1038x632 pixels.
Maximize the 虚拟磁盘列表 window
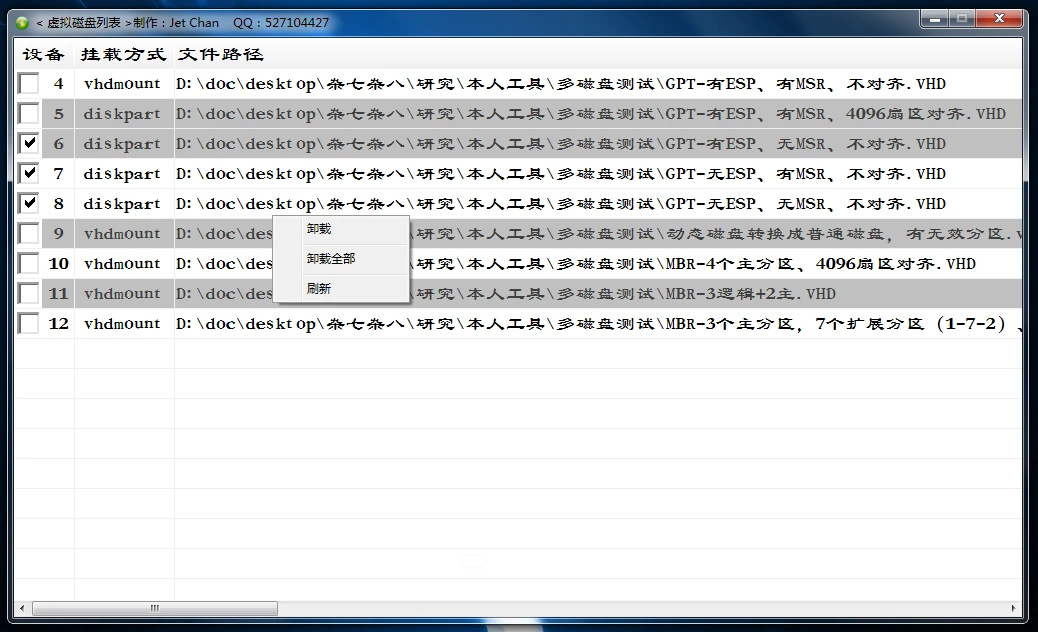tap(962, 19)
